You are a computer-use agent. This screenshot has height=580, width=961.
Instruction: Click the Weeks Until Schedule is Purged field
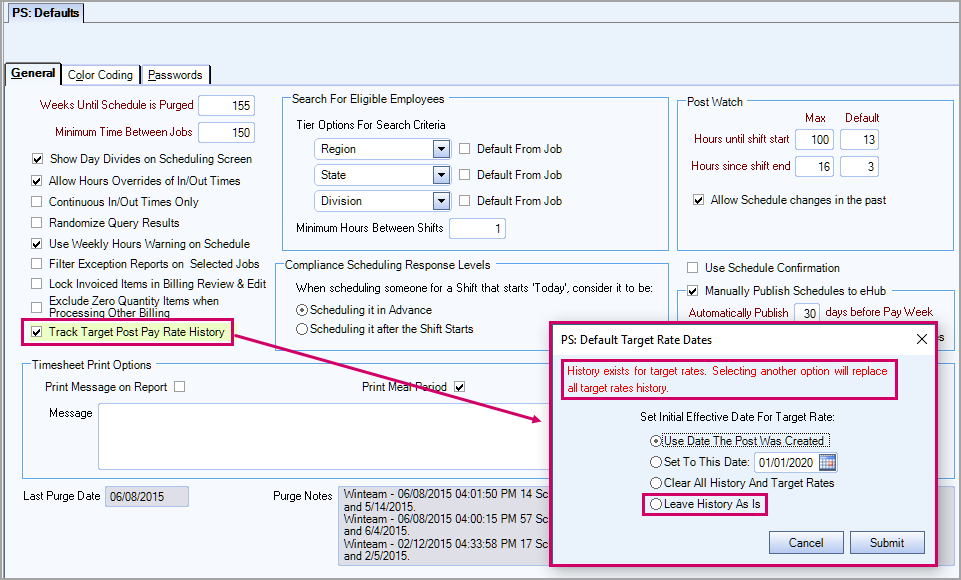point(226,105)
